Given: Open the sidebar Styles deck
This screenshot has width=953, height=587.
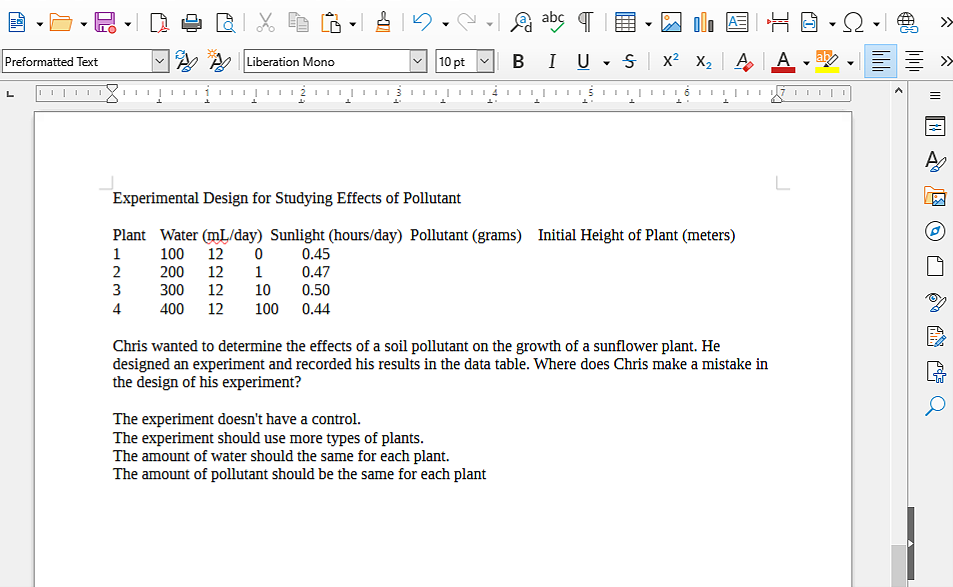Looking at the screenshot, I should (x=935, y=162).
